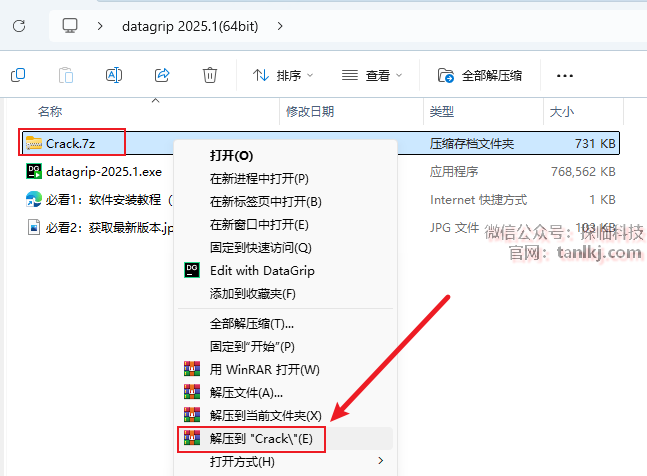Sort by the 大小 column header

(562, 111)
